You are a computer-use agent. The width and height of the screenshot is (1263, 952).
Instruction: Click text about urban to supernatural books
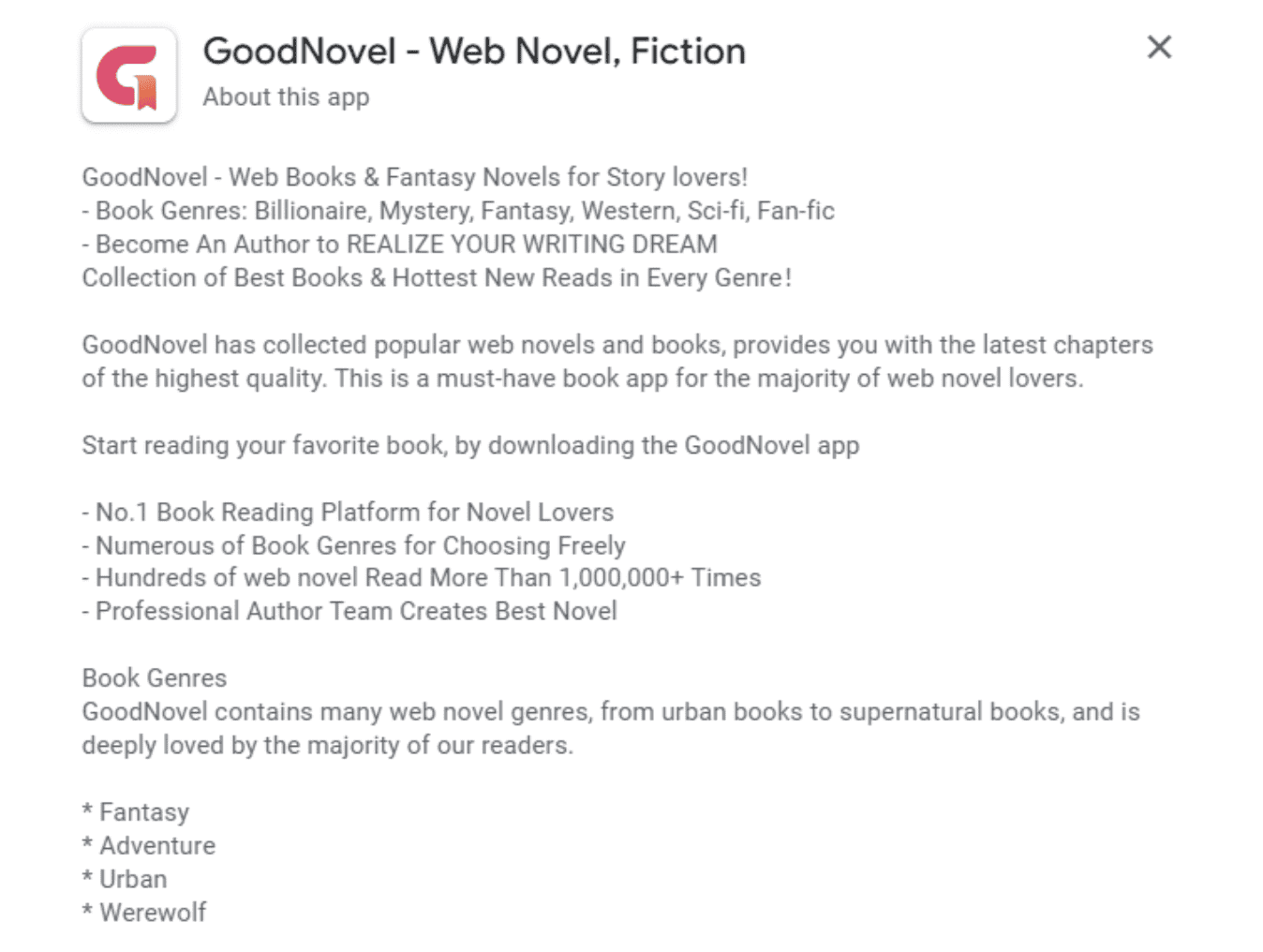coord(611,729)
